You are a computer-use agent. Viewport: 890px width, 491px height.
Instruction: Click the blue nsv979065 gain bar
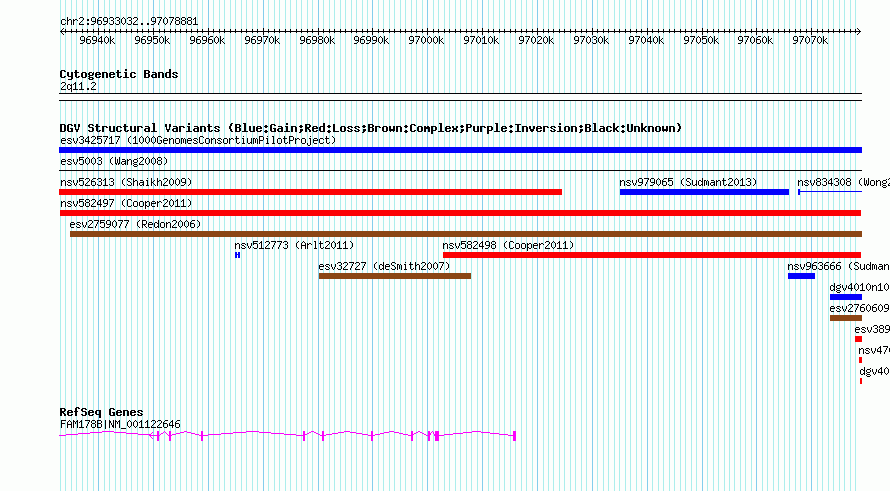(704, 192)
